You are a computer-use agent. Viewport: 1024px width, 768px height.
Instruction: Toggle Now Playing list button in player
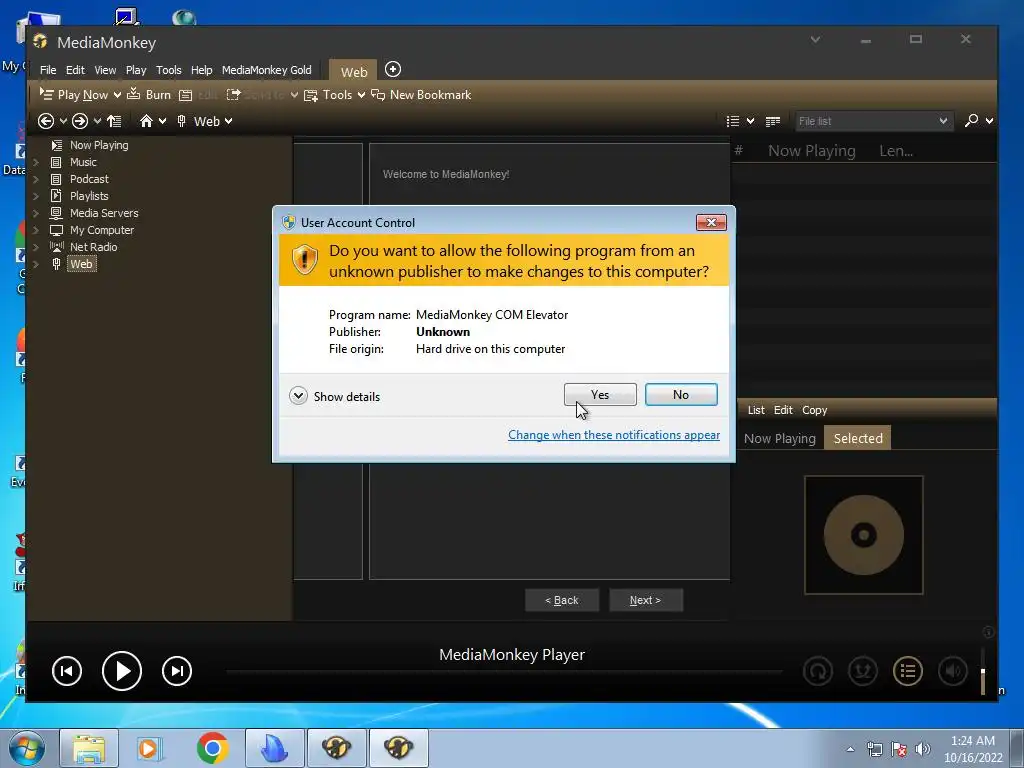908,671
